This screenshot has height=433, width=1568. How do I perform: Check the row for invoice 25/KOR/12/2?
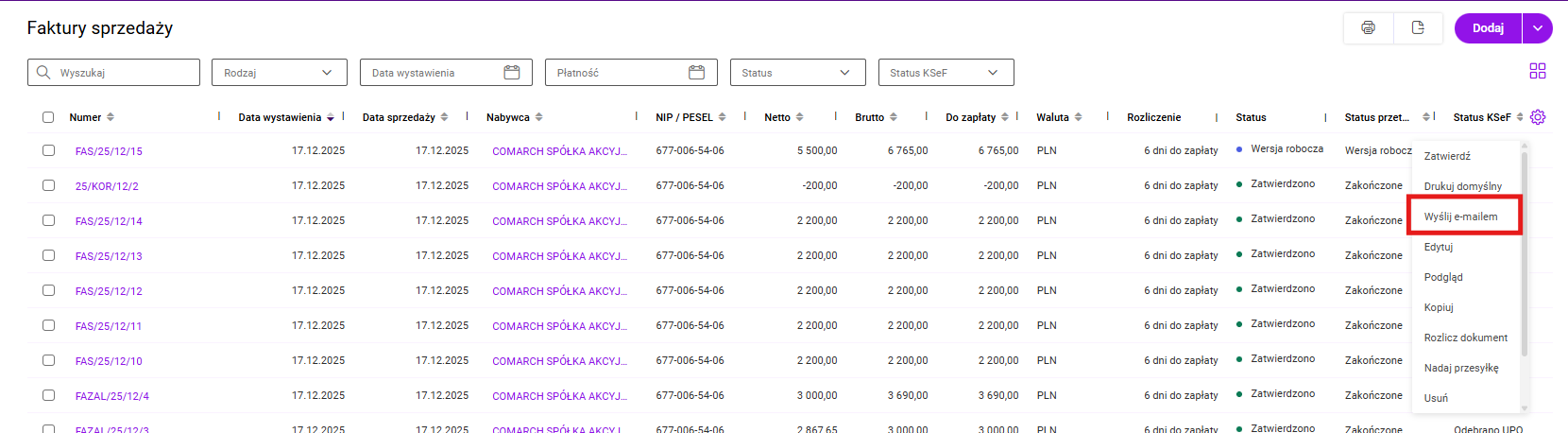point(48,185)
